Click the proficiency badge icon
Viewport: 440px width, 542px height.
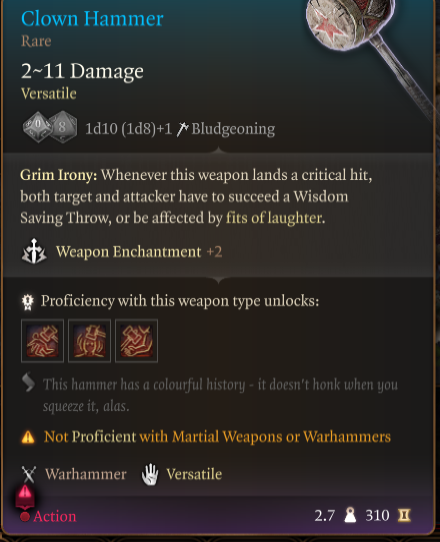click(x=28, y=301)
